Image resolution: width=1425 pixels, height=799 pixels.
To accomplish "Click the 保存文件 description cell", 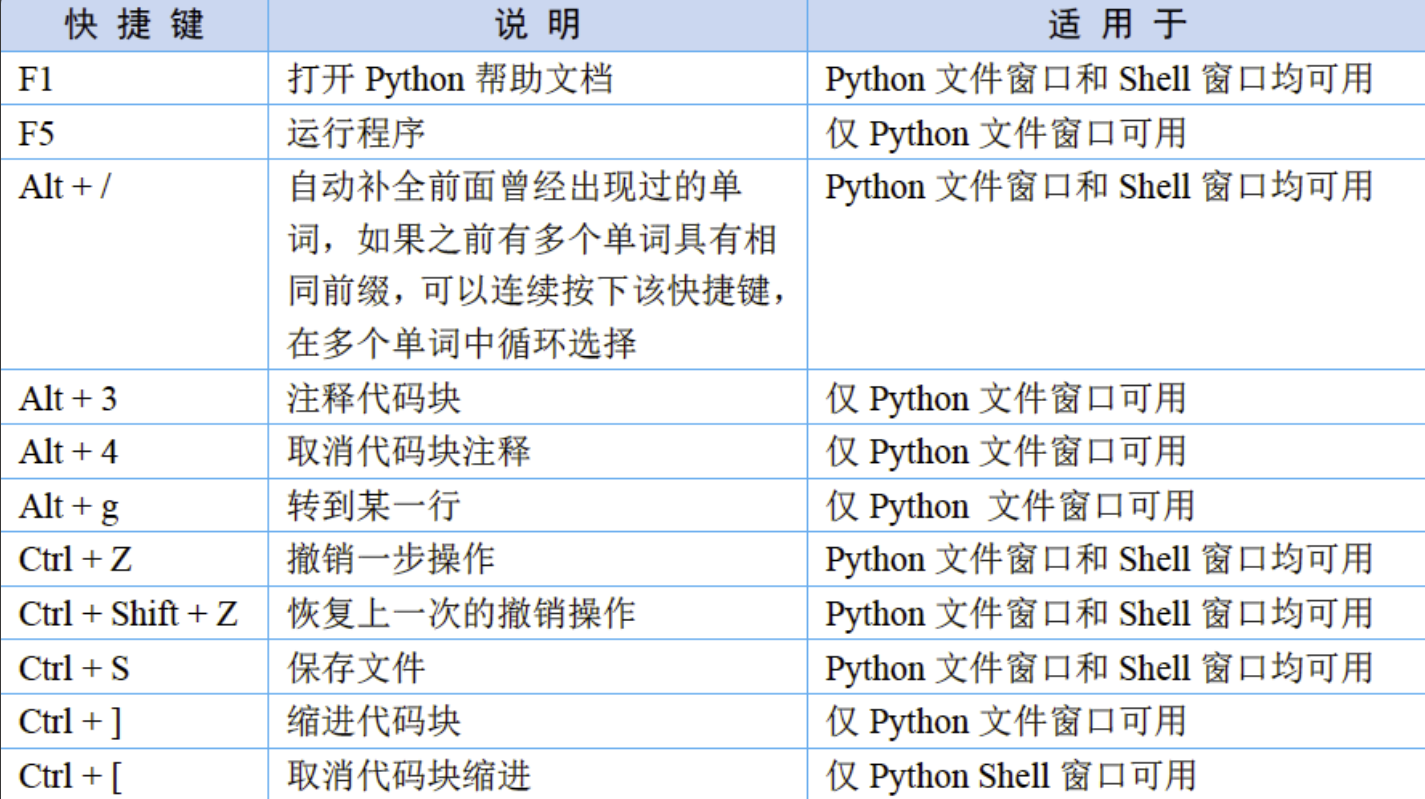I will 356,667.
